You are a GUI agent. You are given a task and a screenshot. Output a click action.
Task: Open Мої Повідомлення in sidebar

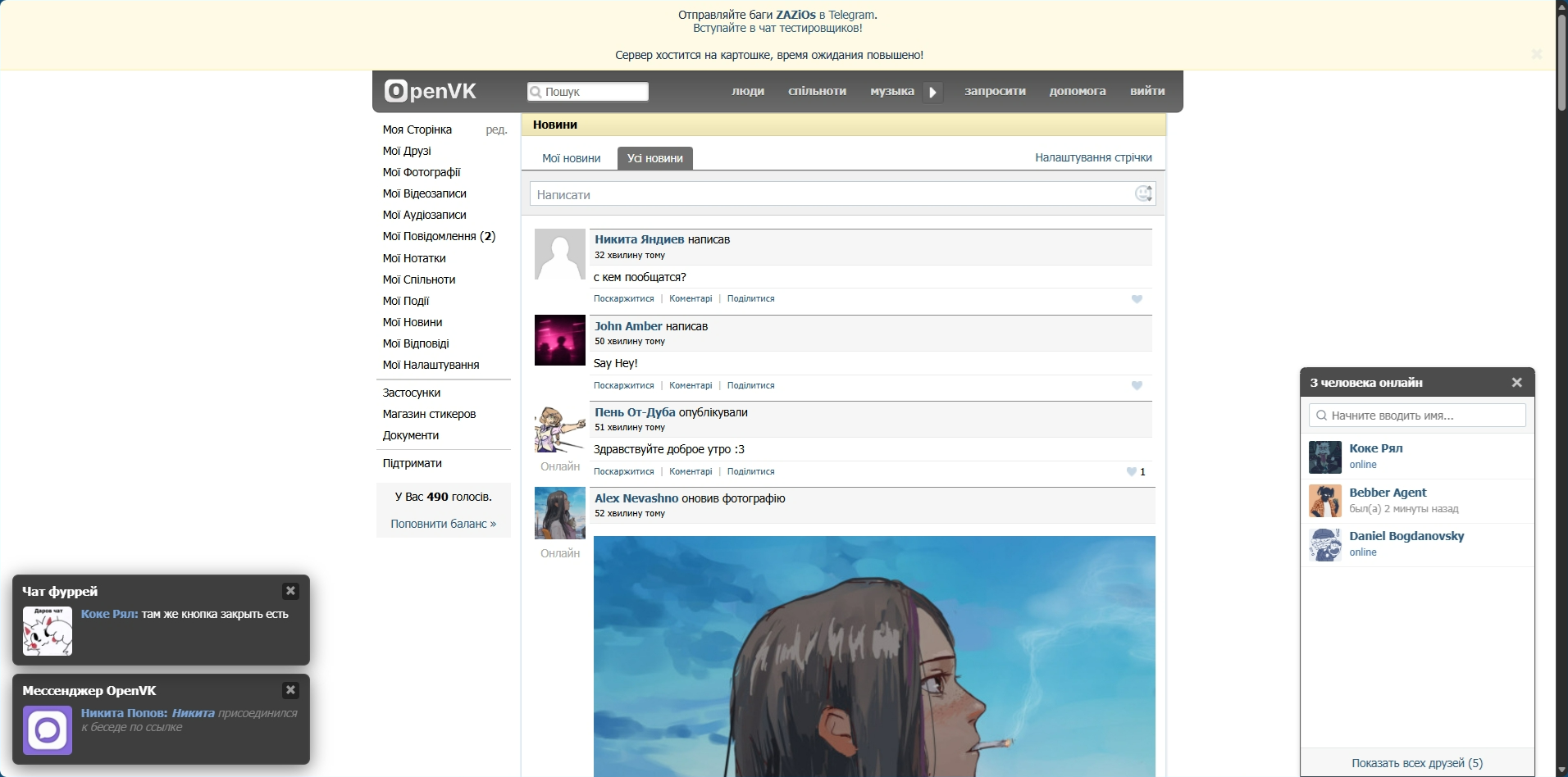coord(439,236)
